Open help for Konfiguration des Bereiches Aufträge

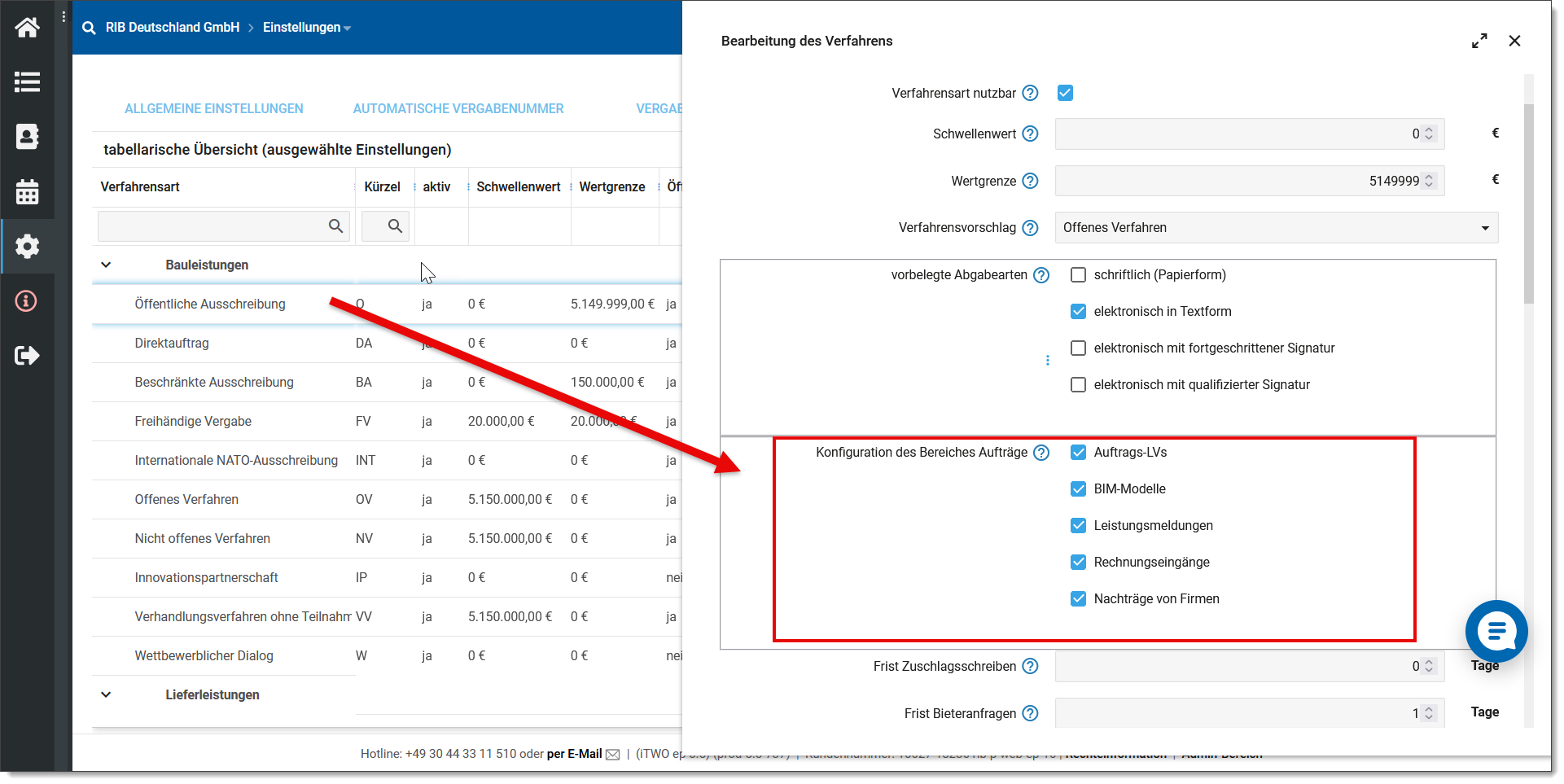point(1041,453)
